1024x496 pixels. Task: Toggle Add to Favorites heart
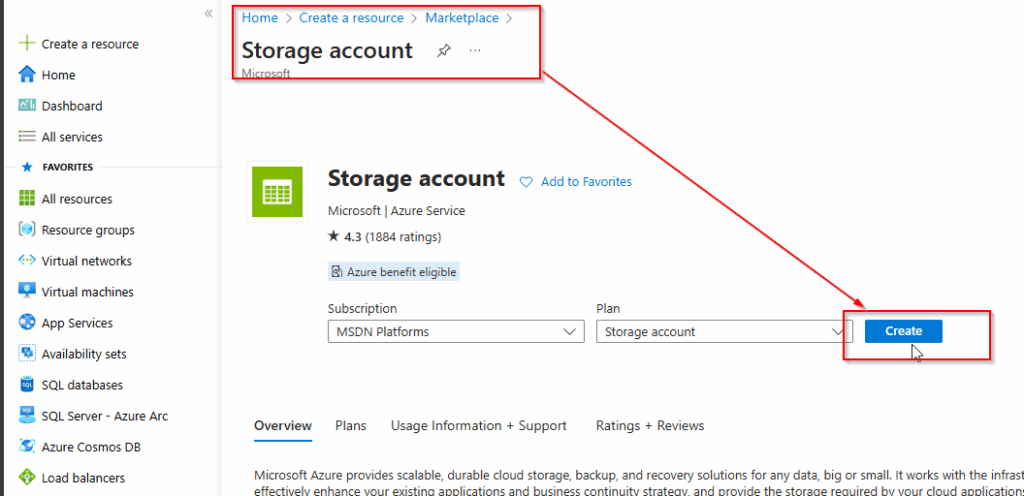pyautogui.click(x=526, y=182)
